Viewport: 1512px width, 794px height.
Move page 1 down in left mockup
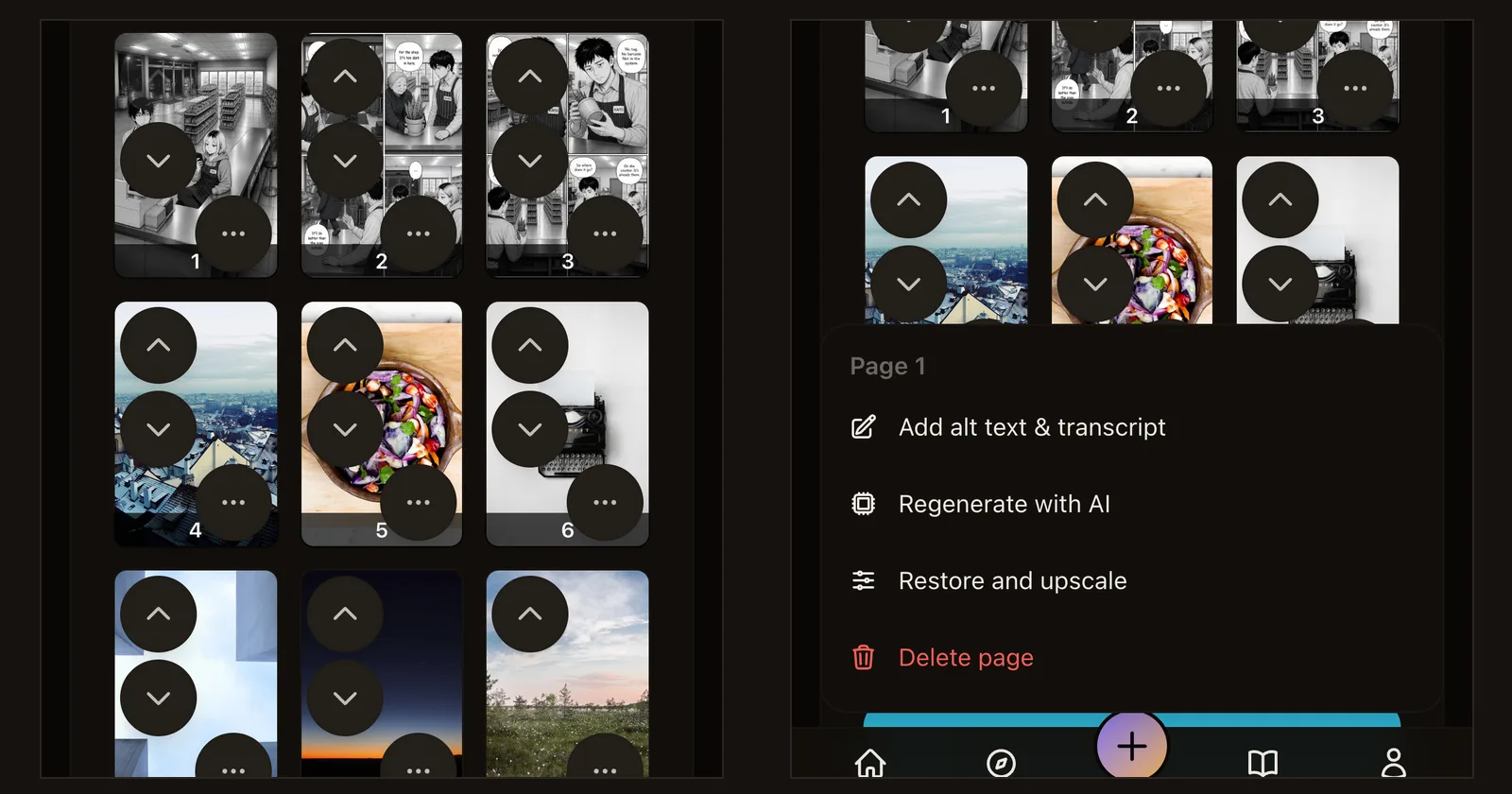tap(159, 161)
